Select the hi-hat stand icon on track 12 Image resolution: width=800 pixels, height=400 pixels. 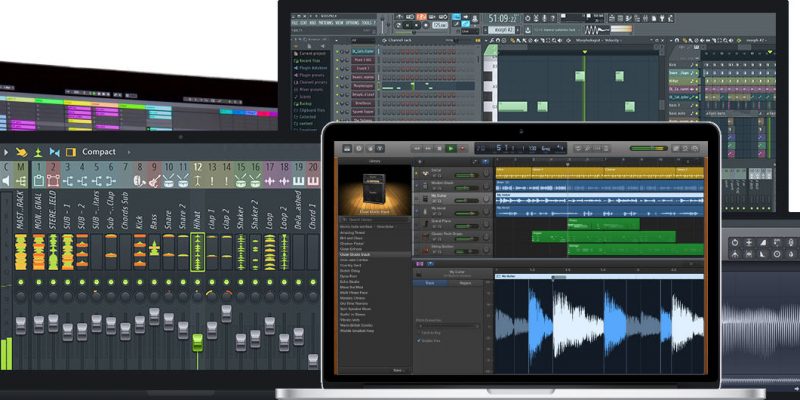click(197, 181)
